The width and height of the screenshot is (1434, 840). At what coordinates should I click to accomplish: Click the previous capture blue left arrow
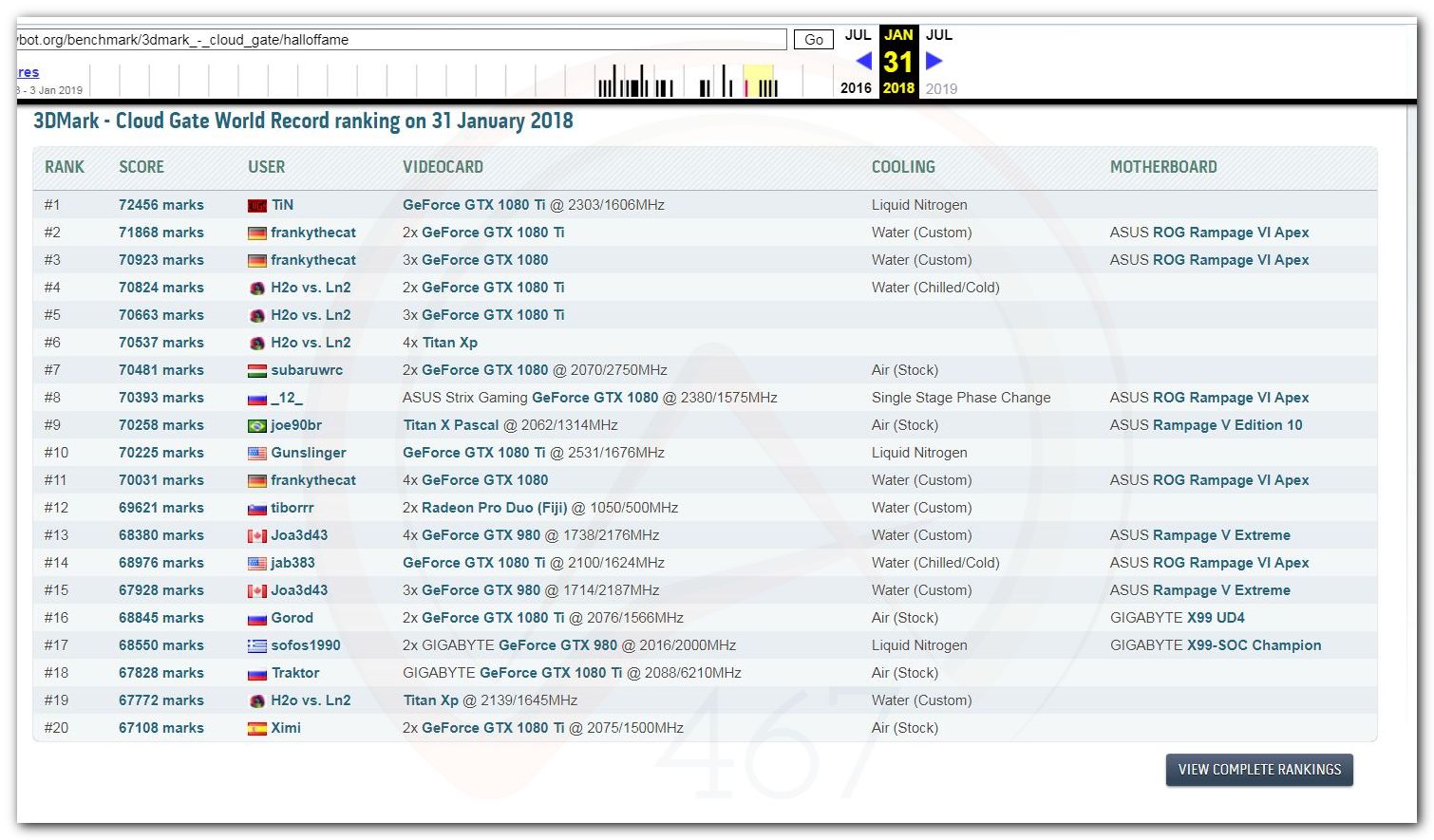(863, 61)
